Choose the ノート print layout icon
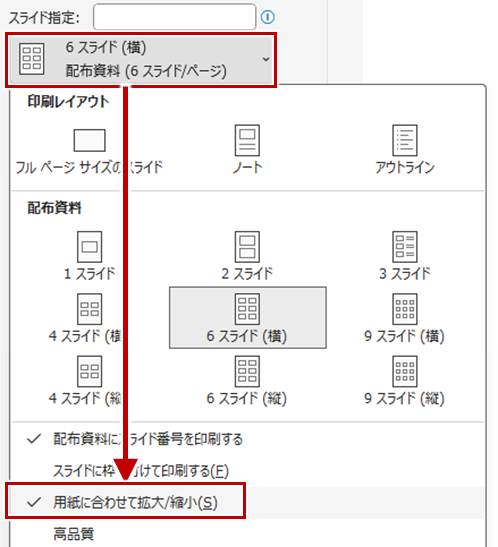 click(247, 140)
